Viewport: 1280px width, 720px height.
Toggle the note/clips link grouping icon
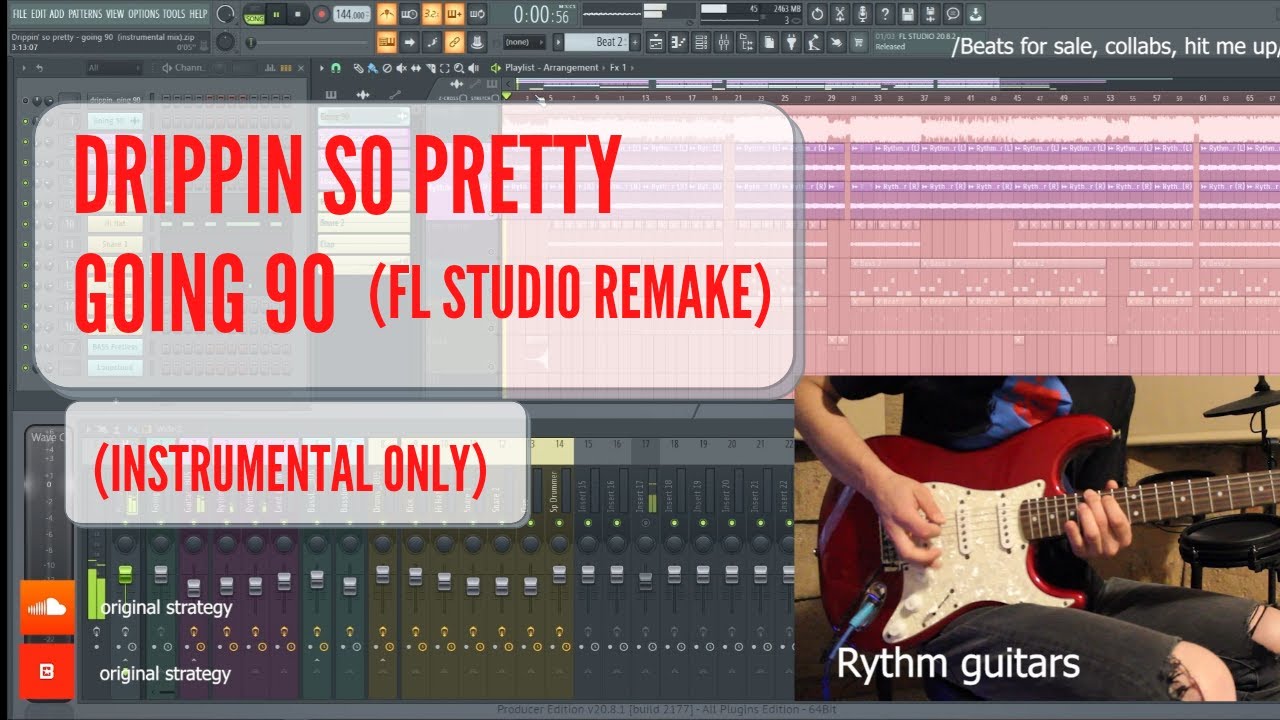(454, 42)
